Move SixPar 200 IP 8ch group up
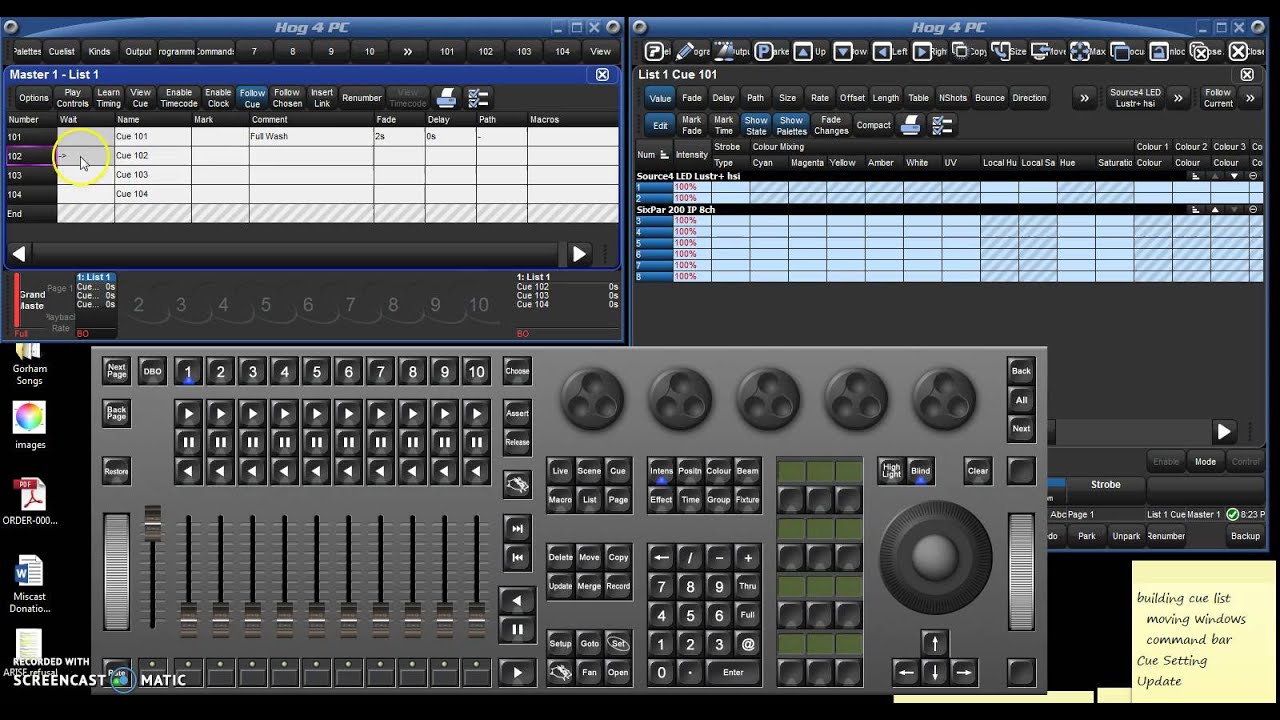 pos(1215,210)
